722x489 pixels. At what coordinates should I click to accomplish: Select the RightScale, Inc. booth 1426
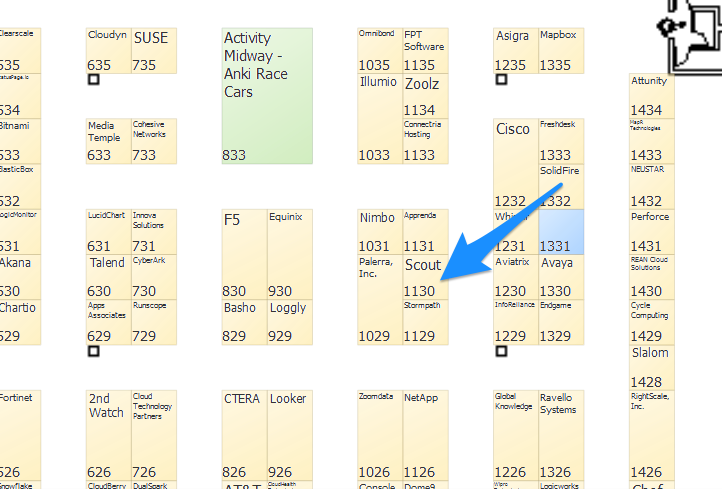[x=652, y=436]
